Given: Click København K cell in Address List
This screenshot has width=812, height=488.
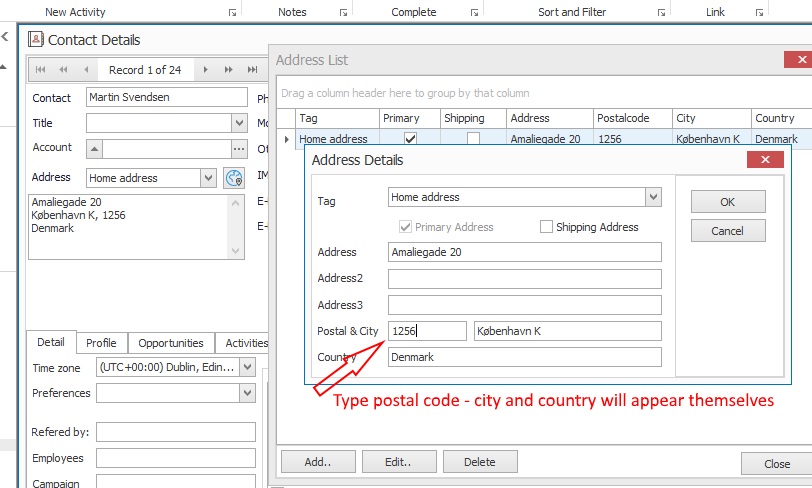Looking at the screenshot, I should coord(712,139).
